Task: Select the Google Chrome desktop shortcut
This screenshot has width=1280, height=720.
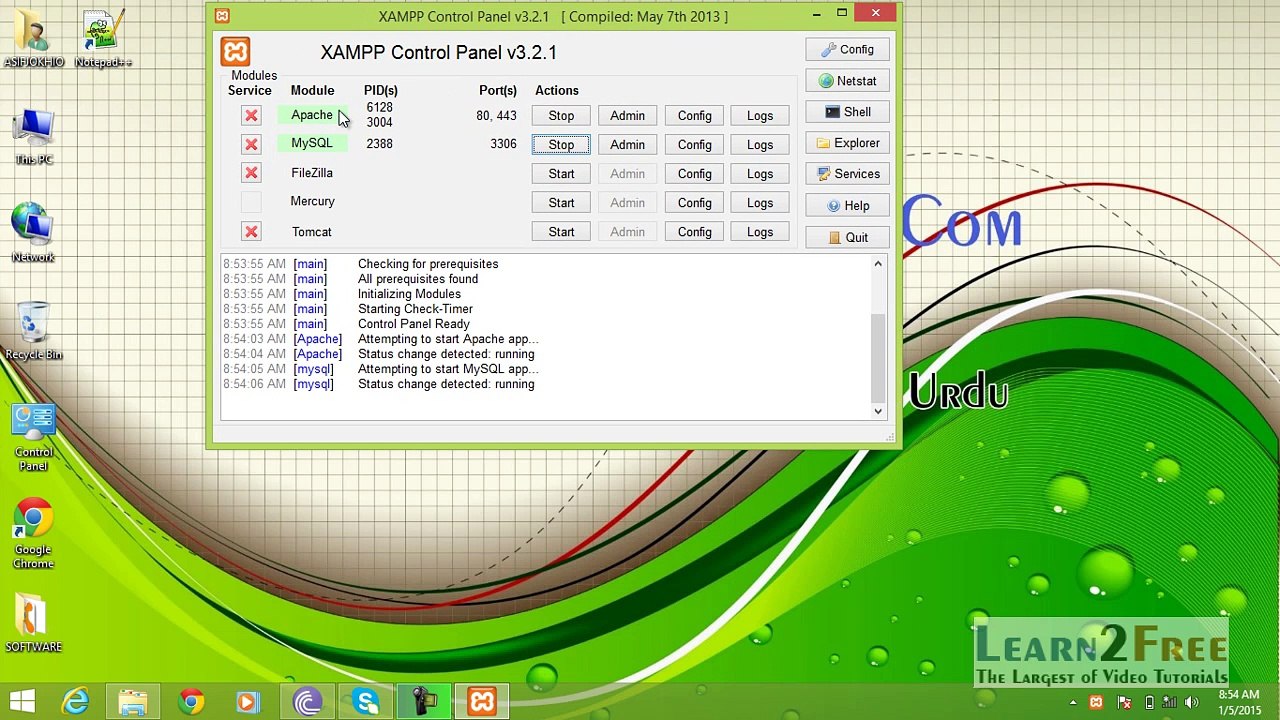Action: click(33, 535)
